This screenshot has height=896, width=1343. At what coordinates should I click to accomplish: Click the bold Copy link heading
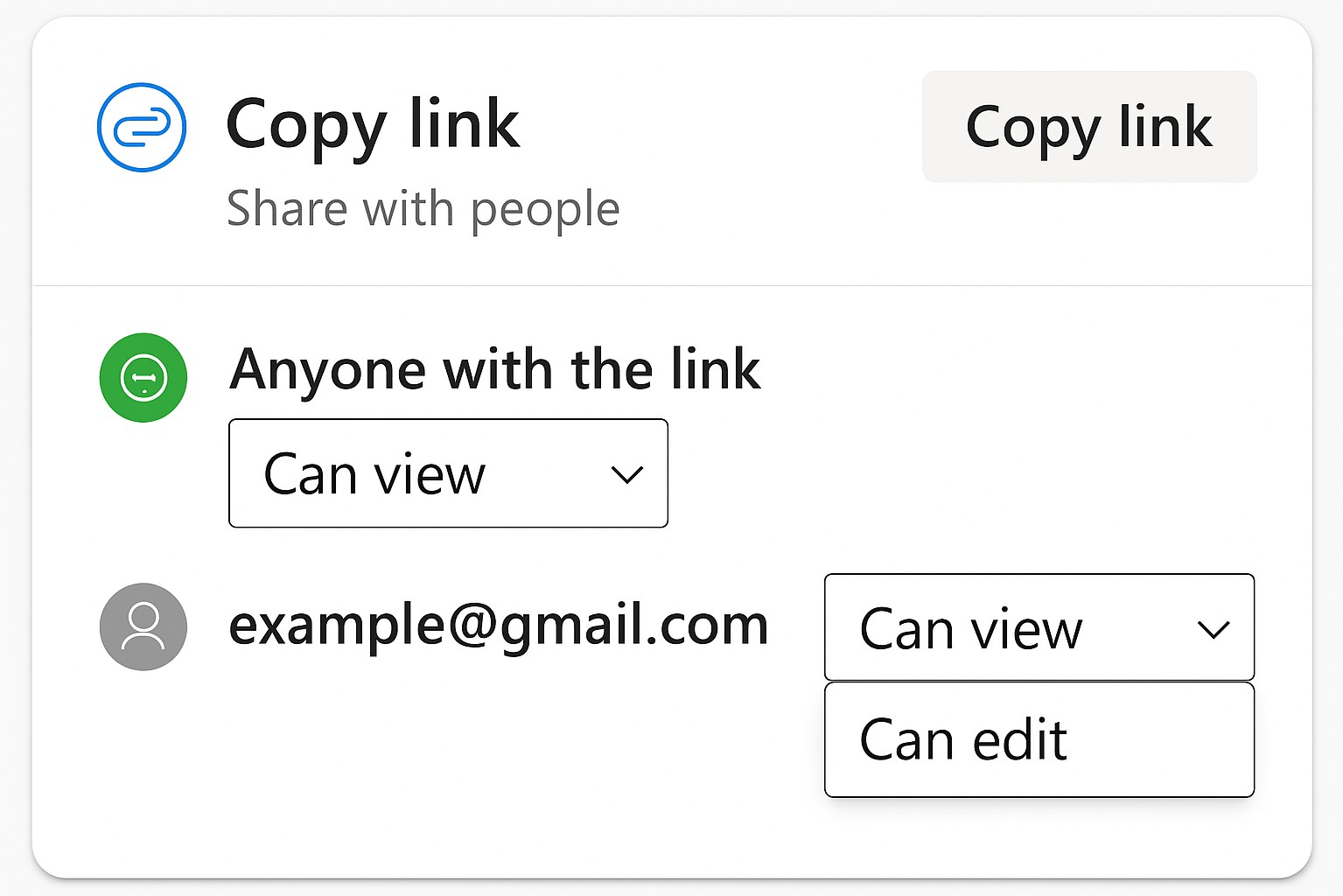pos(373,126)
